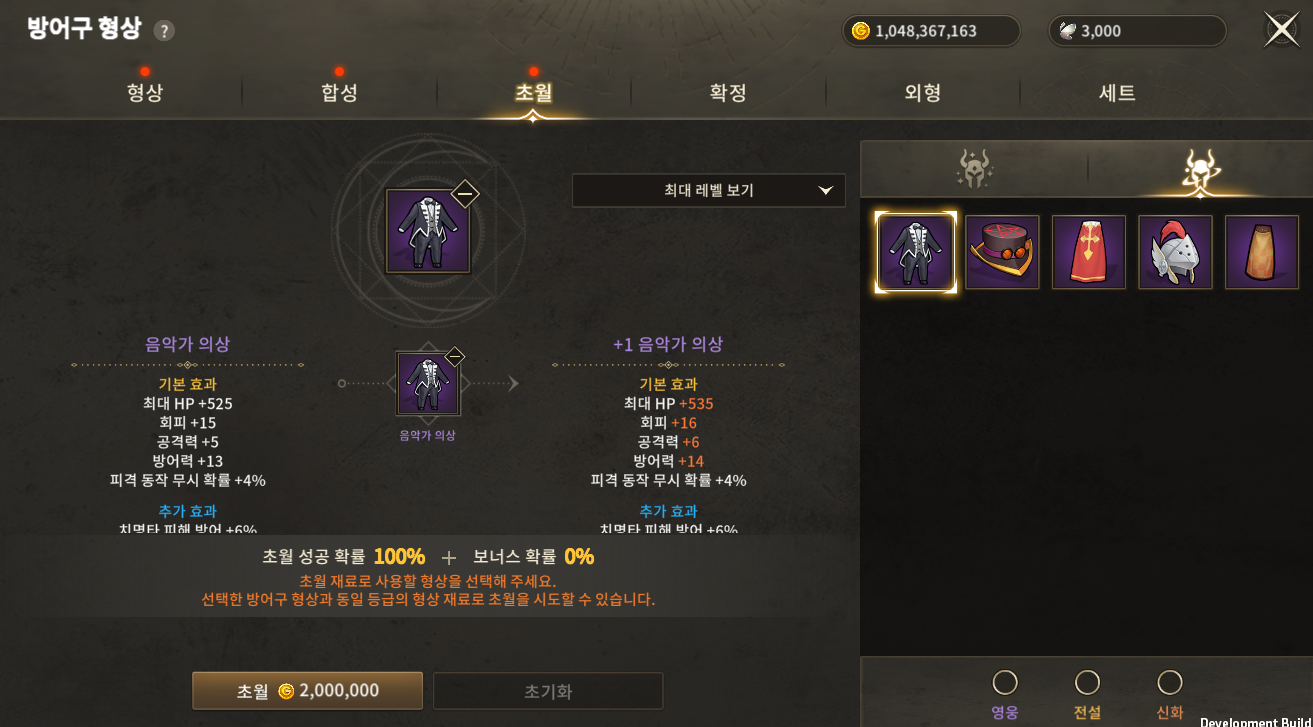Click the 초기화 reset button
The width and height of the screenshot is (1313, 727).
coord(548,691)
